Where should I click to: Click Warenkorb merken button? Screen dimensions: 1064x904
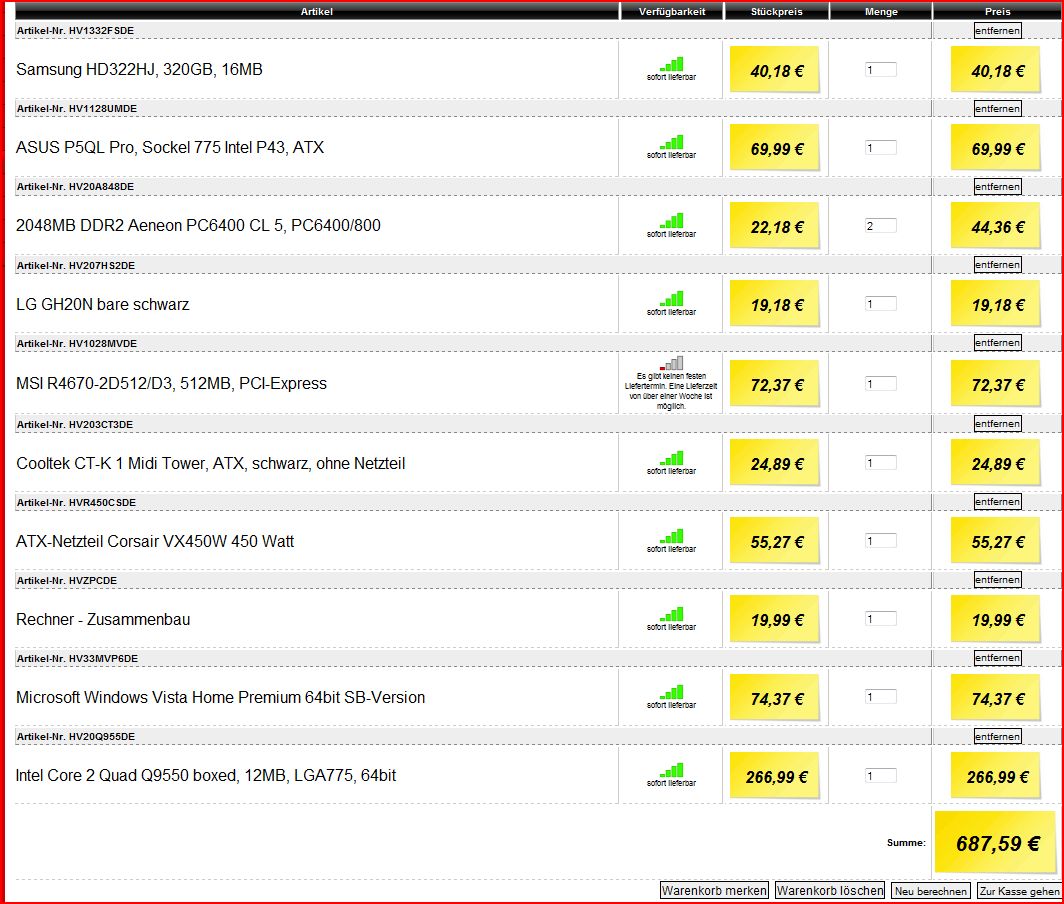coord(714,890)
